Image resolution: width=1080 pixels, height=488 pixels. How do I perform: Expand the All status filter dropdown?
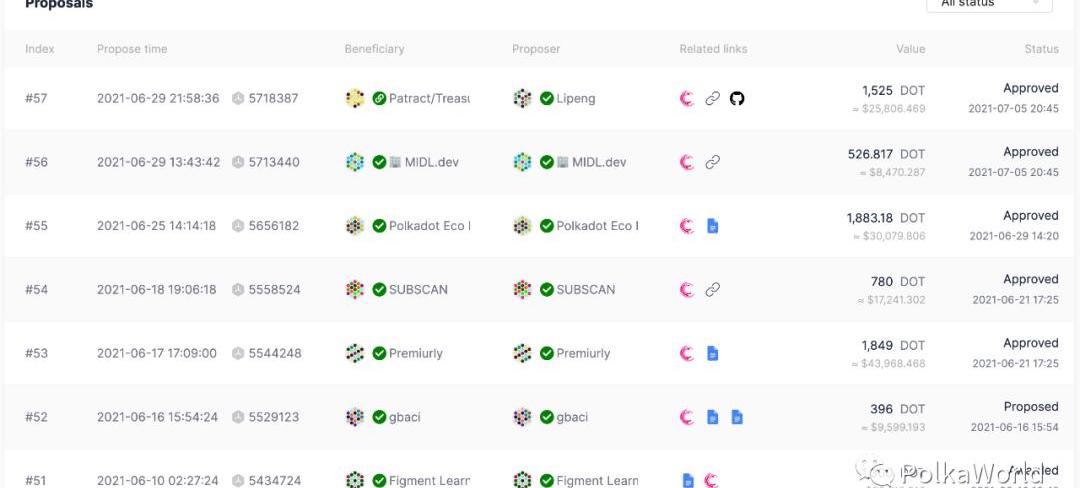coord(989,3)
